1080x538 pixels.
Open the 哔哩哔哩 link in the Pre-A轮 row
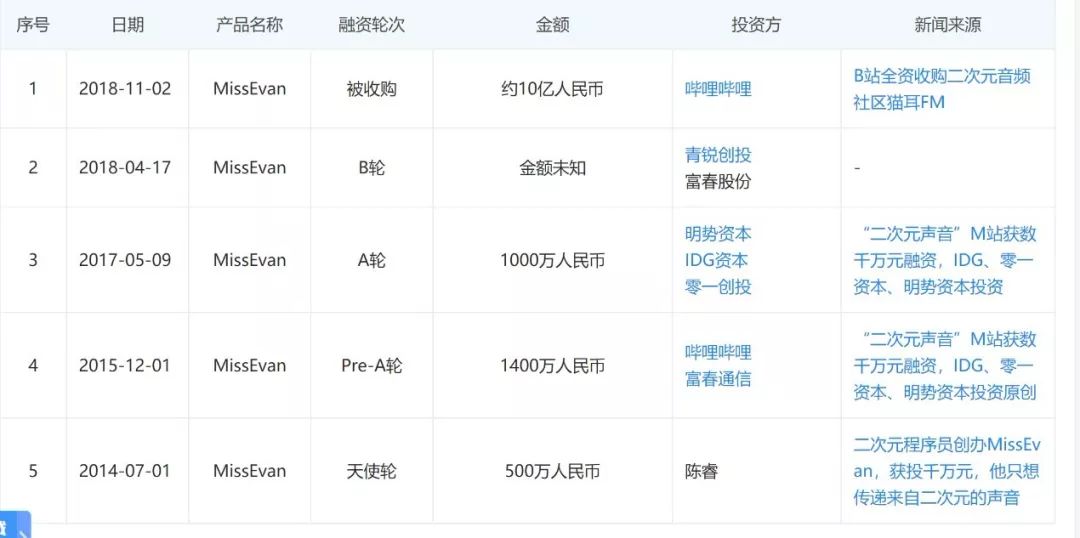[718, 353]
